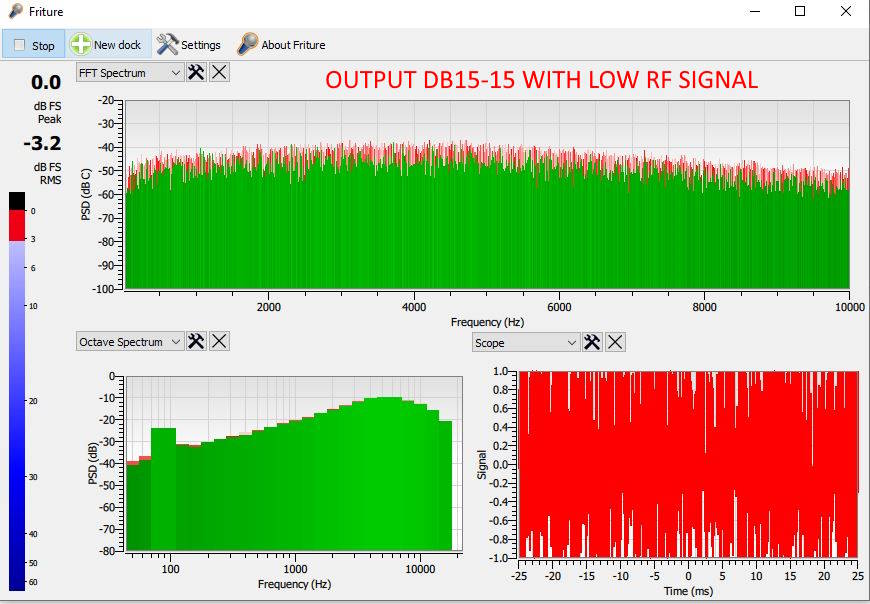870x604 pixels.
Task: Open Friture Settings
Action: pyautogui.click(x=189, y=44)
